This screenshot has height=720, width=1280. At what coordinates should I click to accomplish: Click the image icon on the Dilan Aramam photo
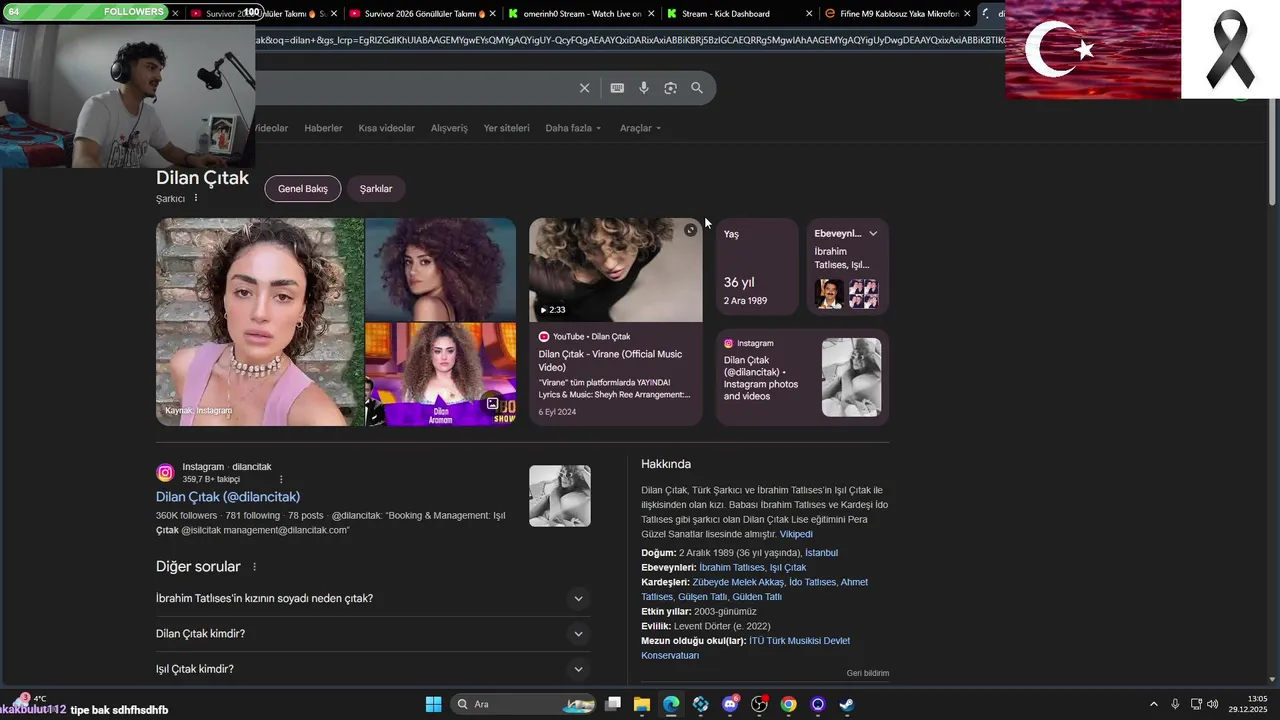click(x=492, y=404)
